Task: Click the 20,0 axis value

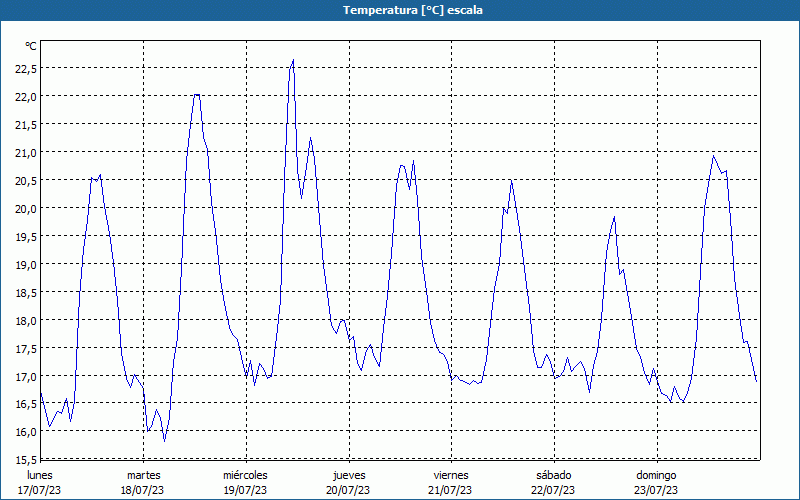Action: 26,209
